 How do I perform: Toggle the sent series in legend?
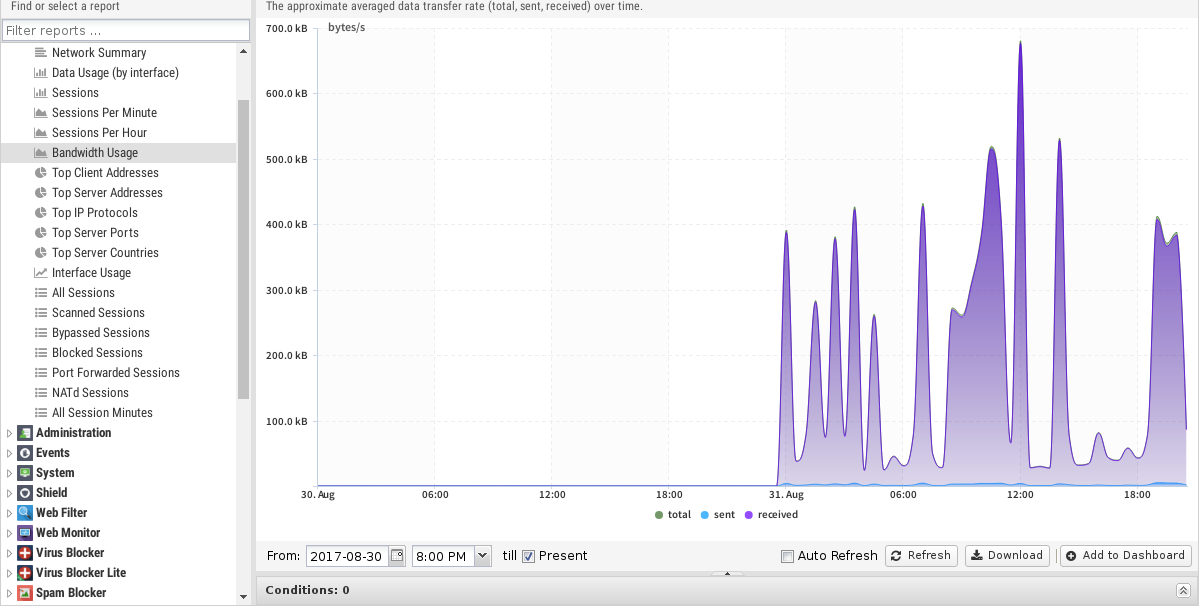(x=718, y=515)
